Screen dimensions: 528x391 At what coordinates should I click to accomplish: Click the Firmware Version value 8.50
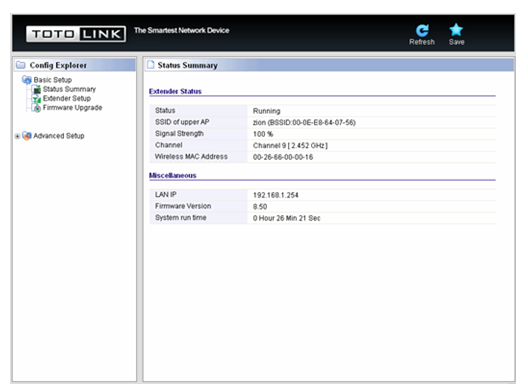pos(260,206)
